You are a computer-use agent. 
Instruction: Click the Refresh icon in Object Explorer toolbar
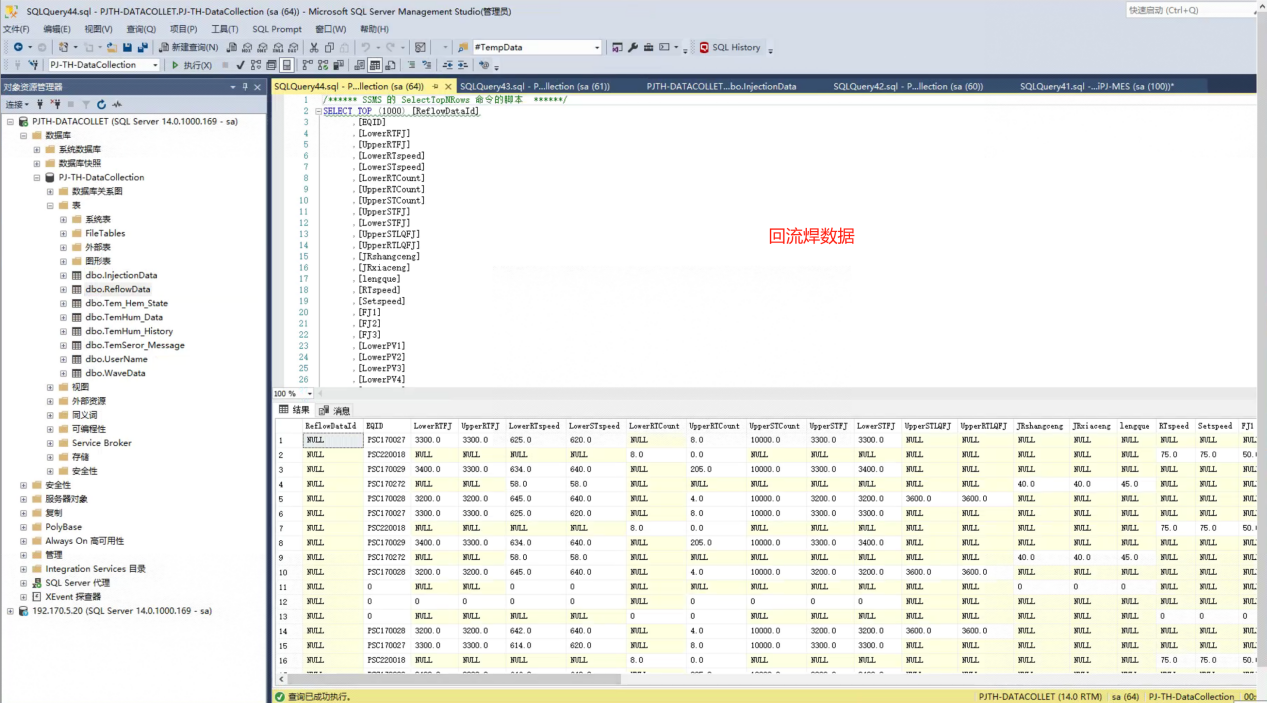point(101,104)
